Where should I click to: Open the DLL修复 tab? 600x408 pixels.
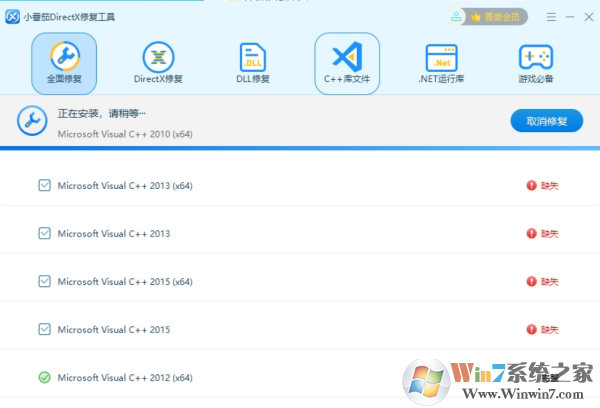click(253, 64)
